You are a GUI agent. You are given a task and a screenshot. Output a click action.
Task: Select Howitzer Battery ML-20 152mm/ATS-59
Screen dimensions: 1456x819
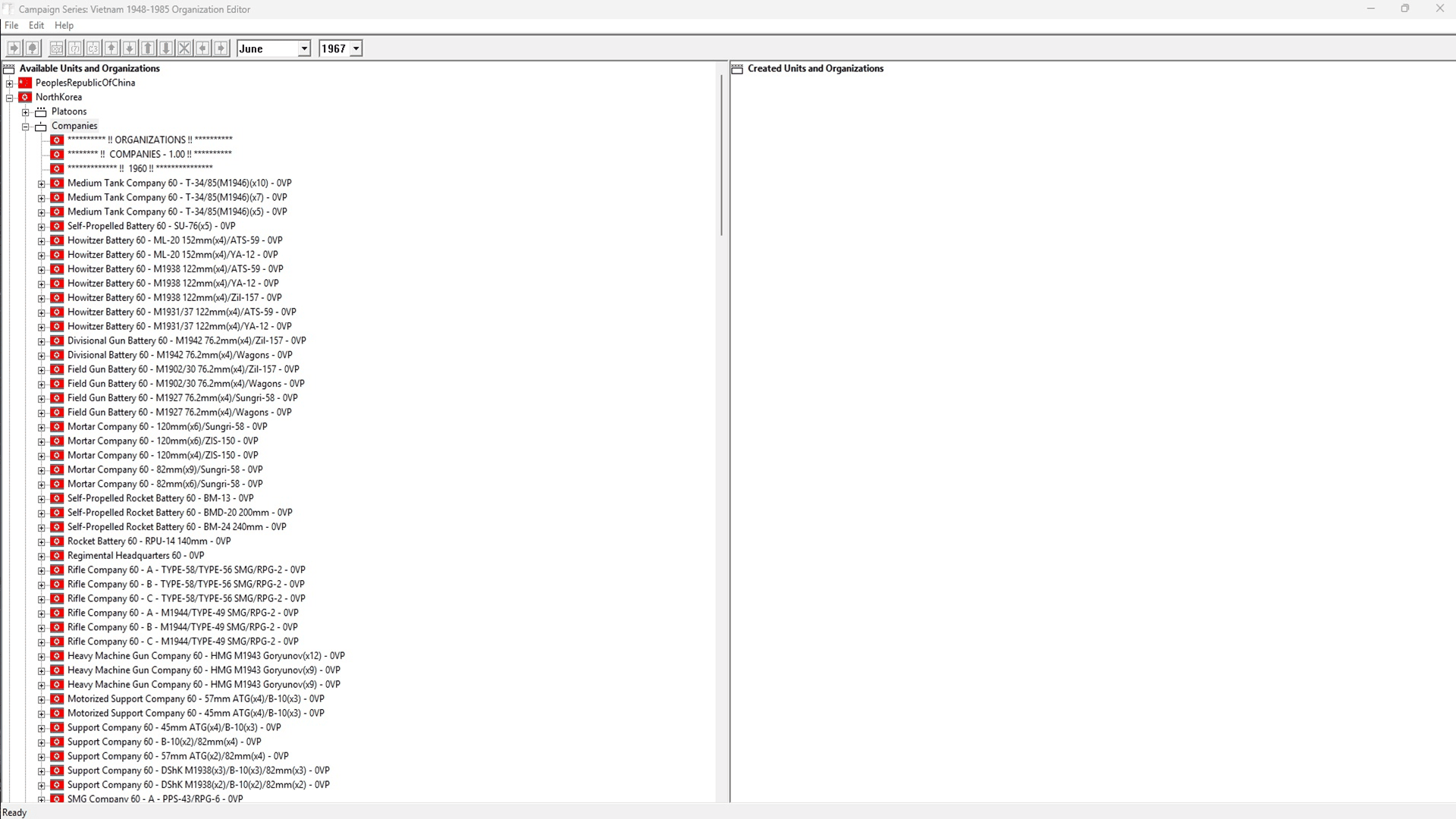[x=174, y=240]
